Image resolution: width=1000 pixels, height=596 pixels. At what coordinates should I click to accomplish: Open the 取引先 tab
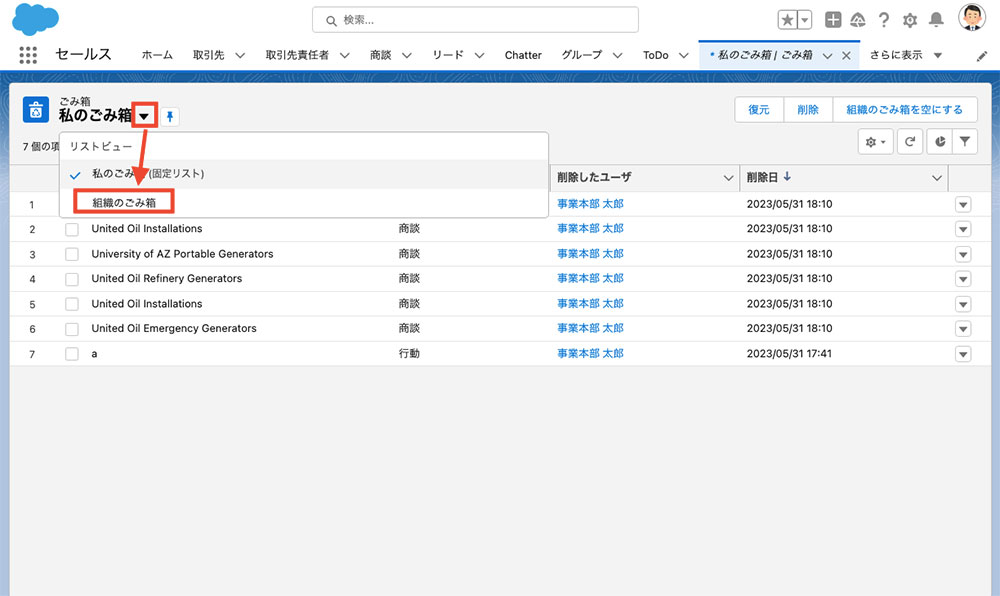pyautogui.click(x=209, y=55)
